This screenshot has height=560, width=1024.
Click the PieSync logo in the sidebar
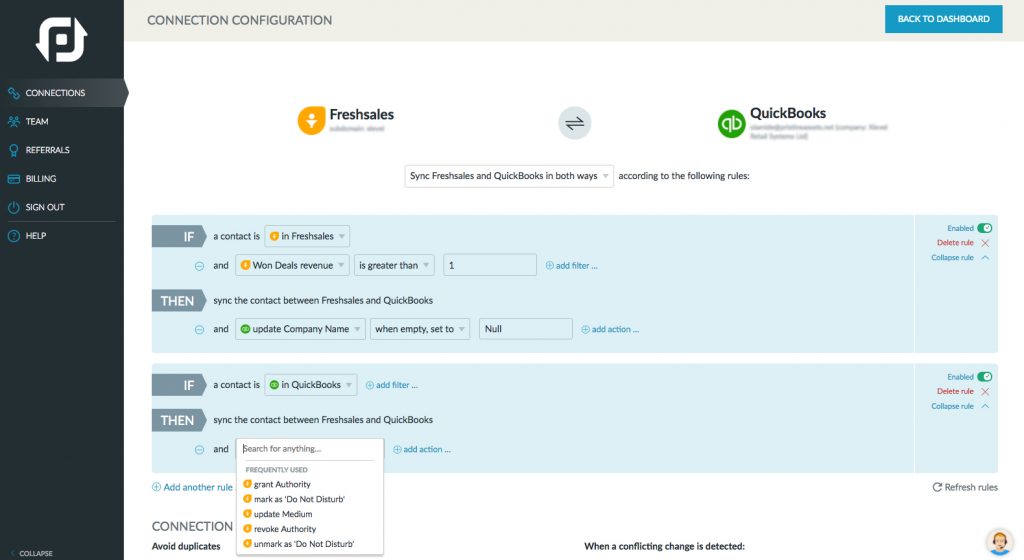pos(61,40)
